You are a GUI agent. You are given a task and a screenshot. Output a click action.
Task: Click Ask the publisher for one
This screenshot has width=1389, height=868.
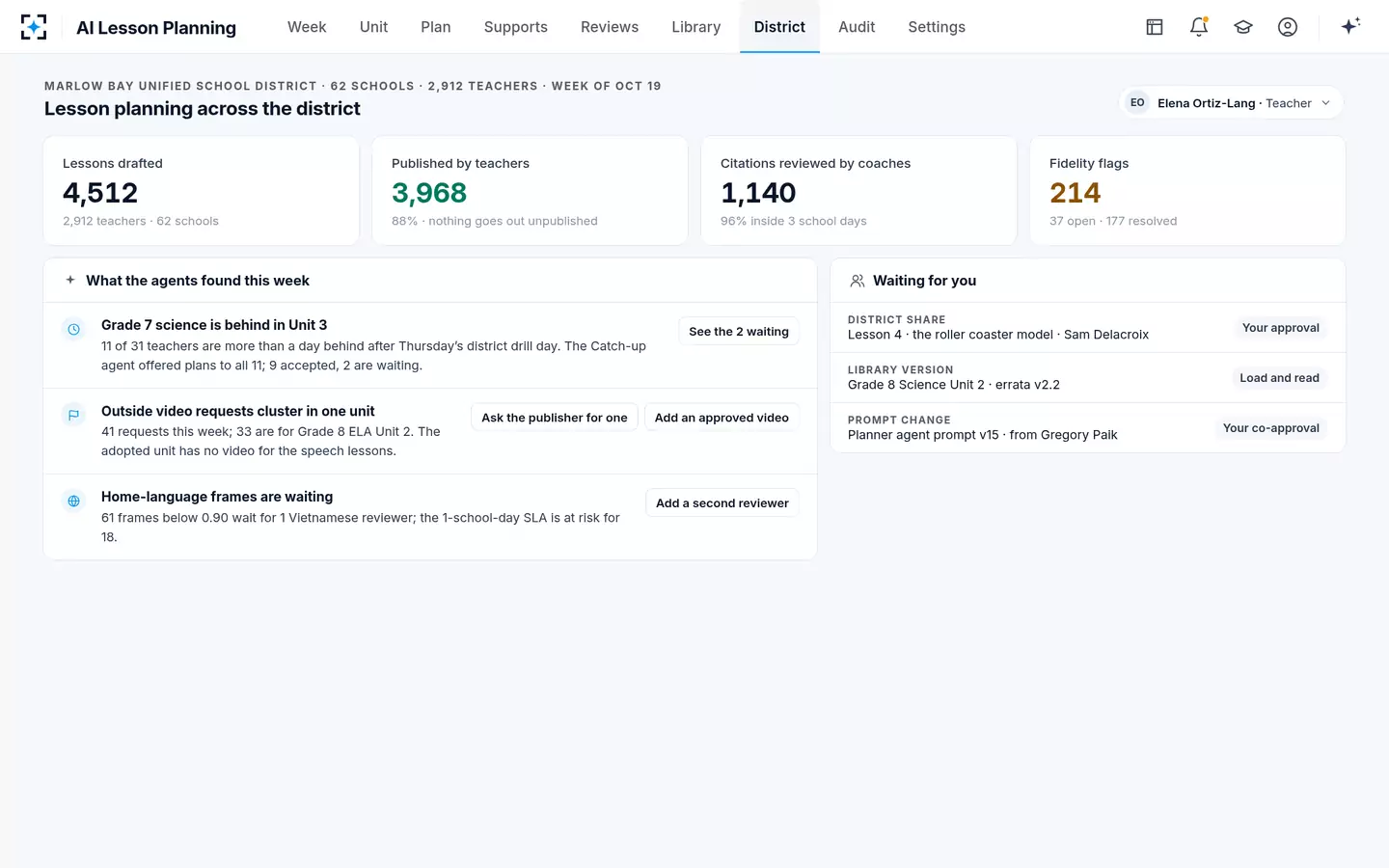point(555,418)
